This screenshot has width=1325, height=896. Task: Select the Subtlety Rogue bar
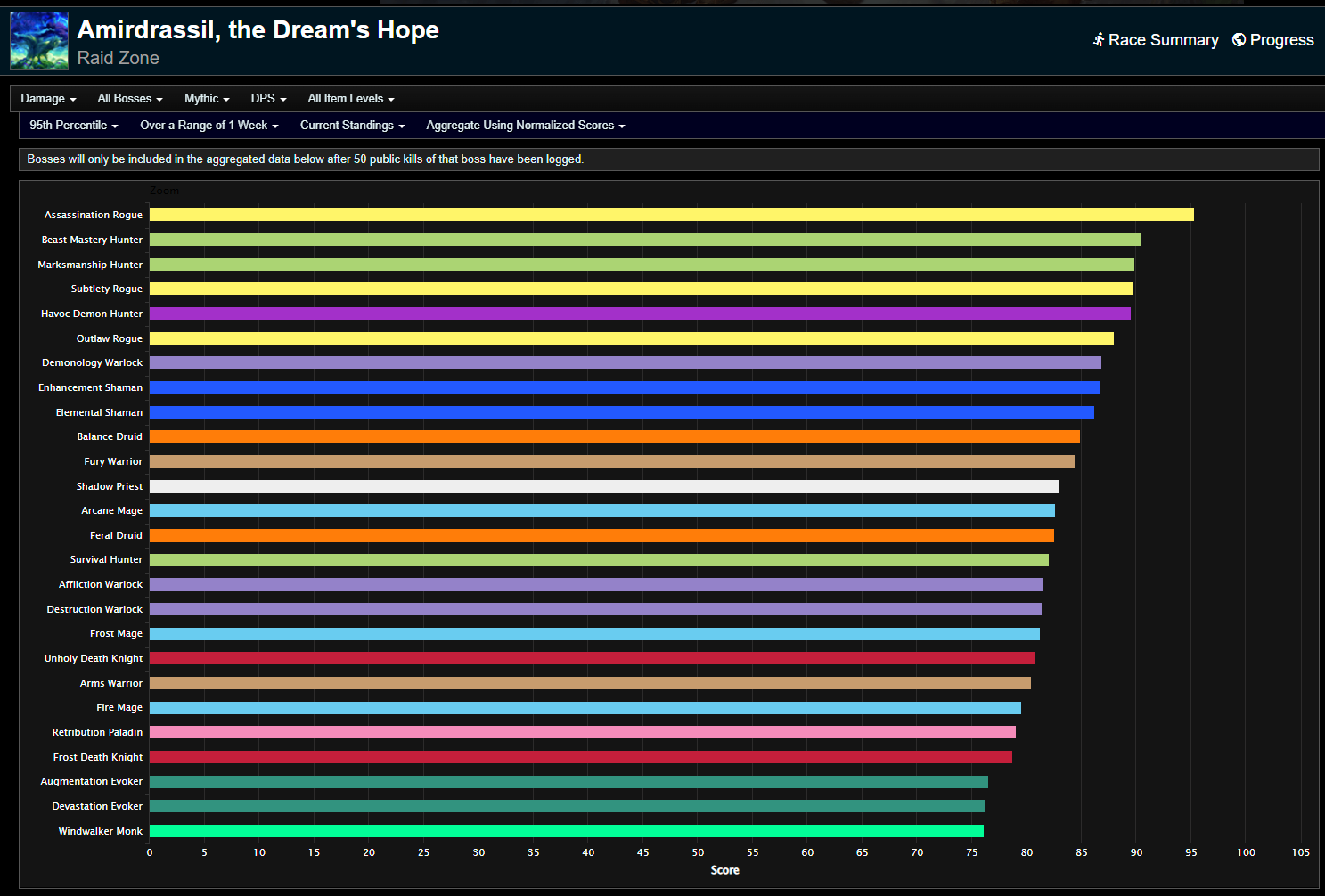pyautogui.click(x=641, y=289)
